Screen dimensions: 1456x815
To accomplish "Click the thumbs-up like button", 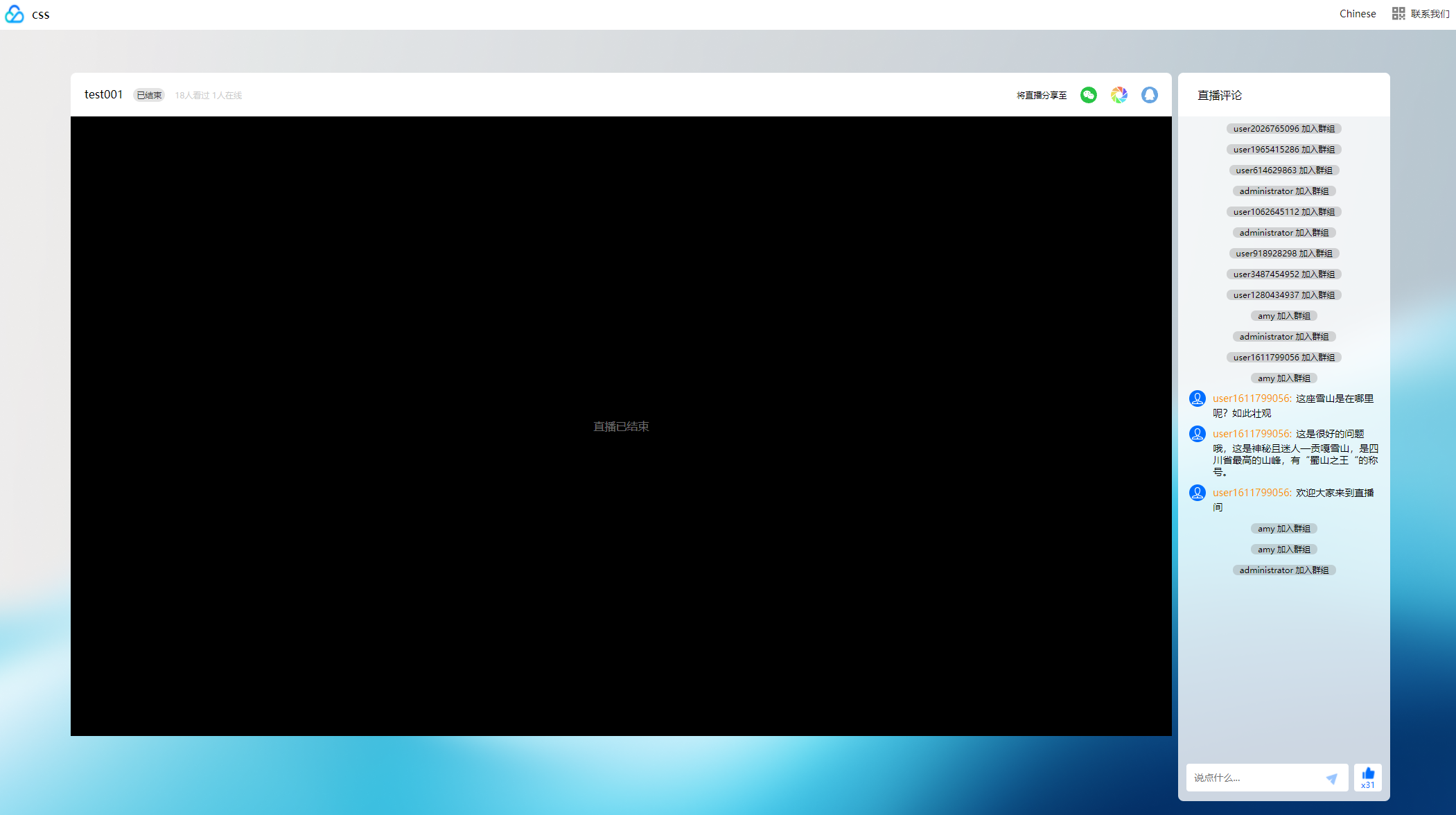I will 1367,777.
